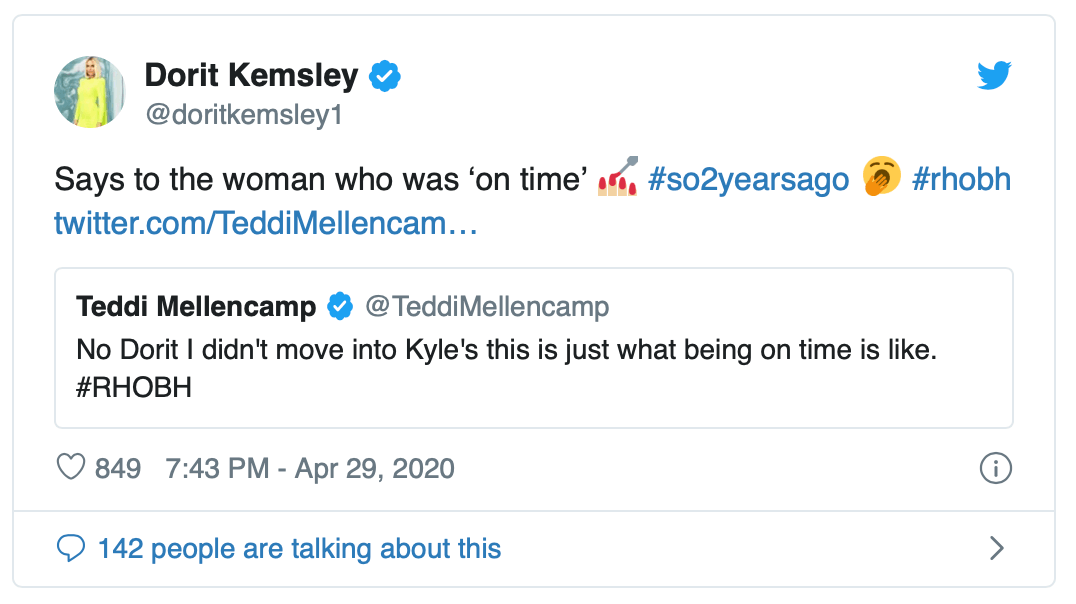Click the Twitter bird logo
Viewport: 1076px width, 604px height.
994,76
